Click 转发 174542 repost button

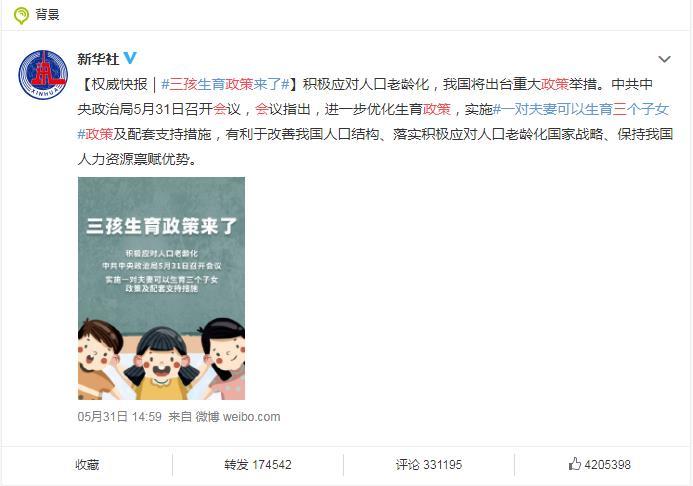[258, 464]
